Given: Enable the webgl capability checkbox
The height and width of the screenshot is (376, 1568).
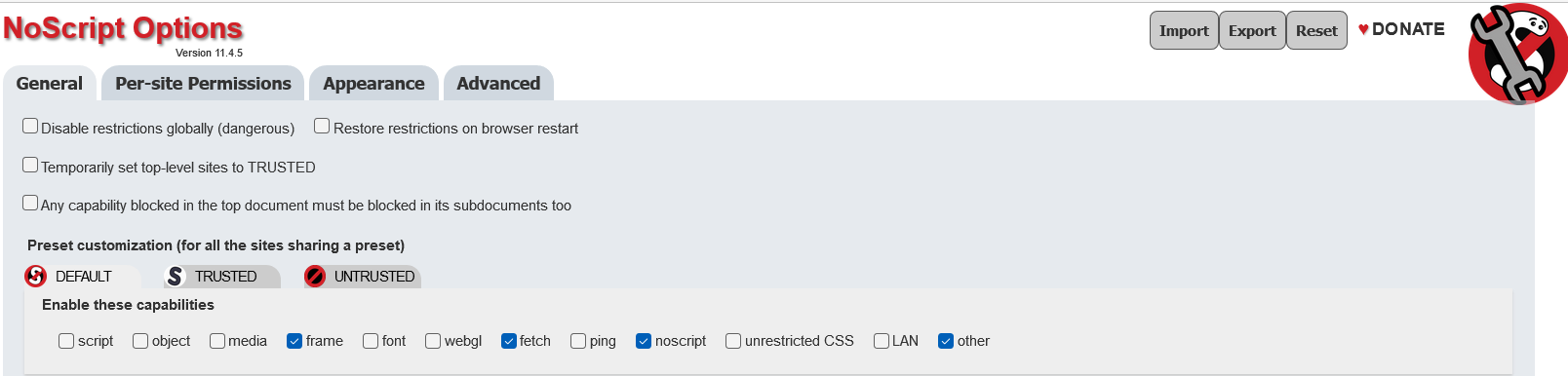Looking at the screenshot, I should [433, 341].
